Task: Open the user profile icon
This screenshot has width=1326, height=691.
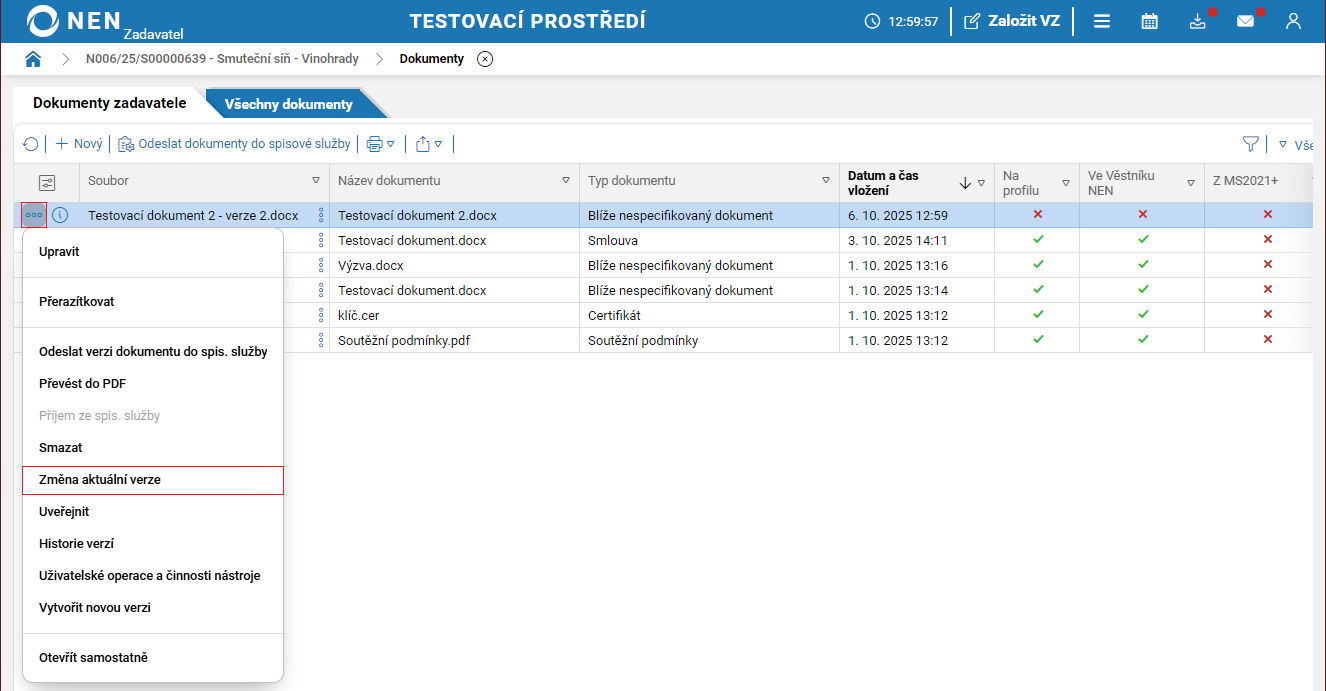Action: pyautogui.click(x=1293, y=21)
